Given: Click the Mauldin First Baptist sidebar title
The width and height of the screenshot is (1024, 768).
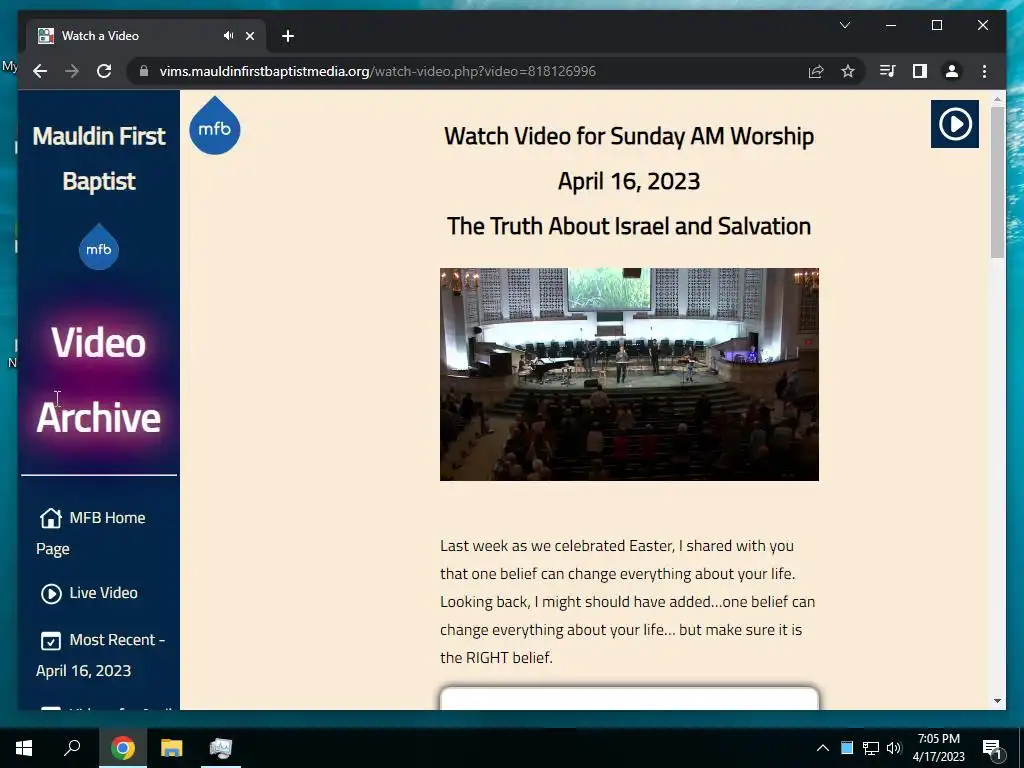Looking at the screenshot, I should pyautogui.click(x=99, y=159).
